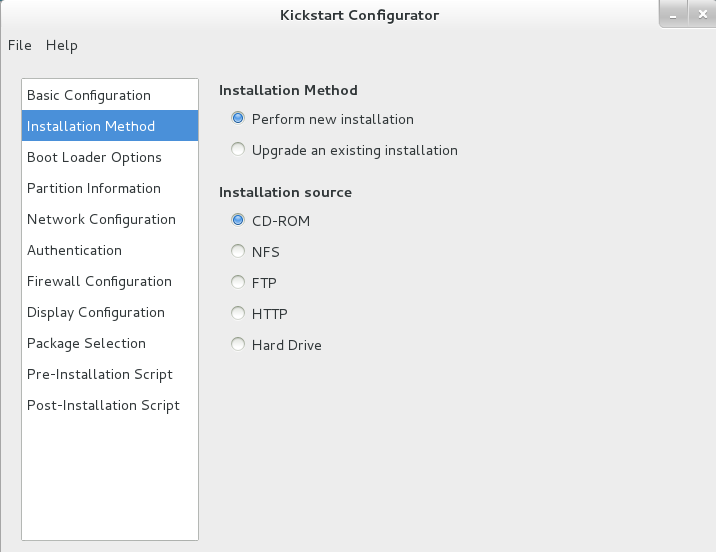The image size is (716, 552).
Task: Open the Help menu
Action: click(x=61, y=45)
